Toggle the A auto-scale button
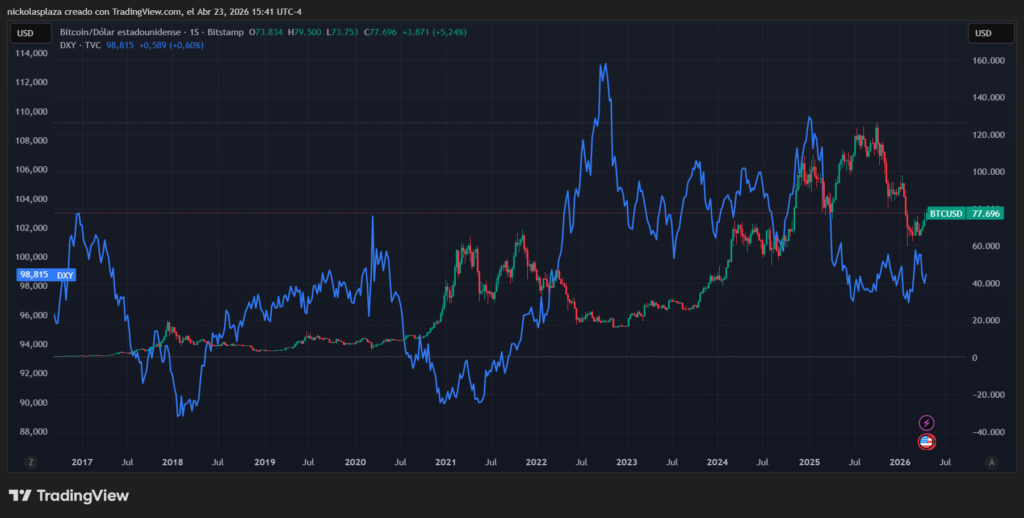The image size is (1024, 518). click(x=991, y=462)
